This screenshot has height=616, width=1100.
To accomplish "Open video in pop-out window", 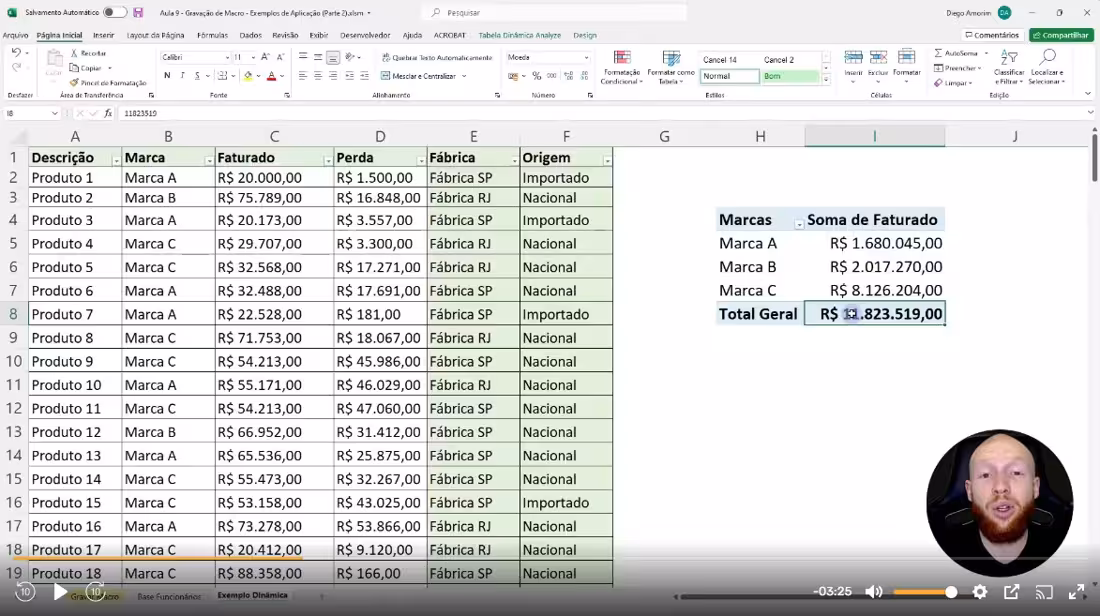I will point(1012,592).
